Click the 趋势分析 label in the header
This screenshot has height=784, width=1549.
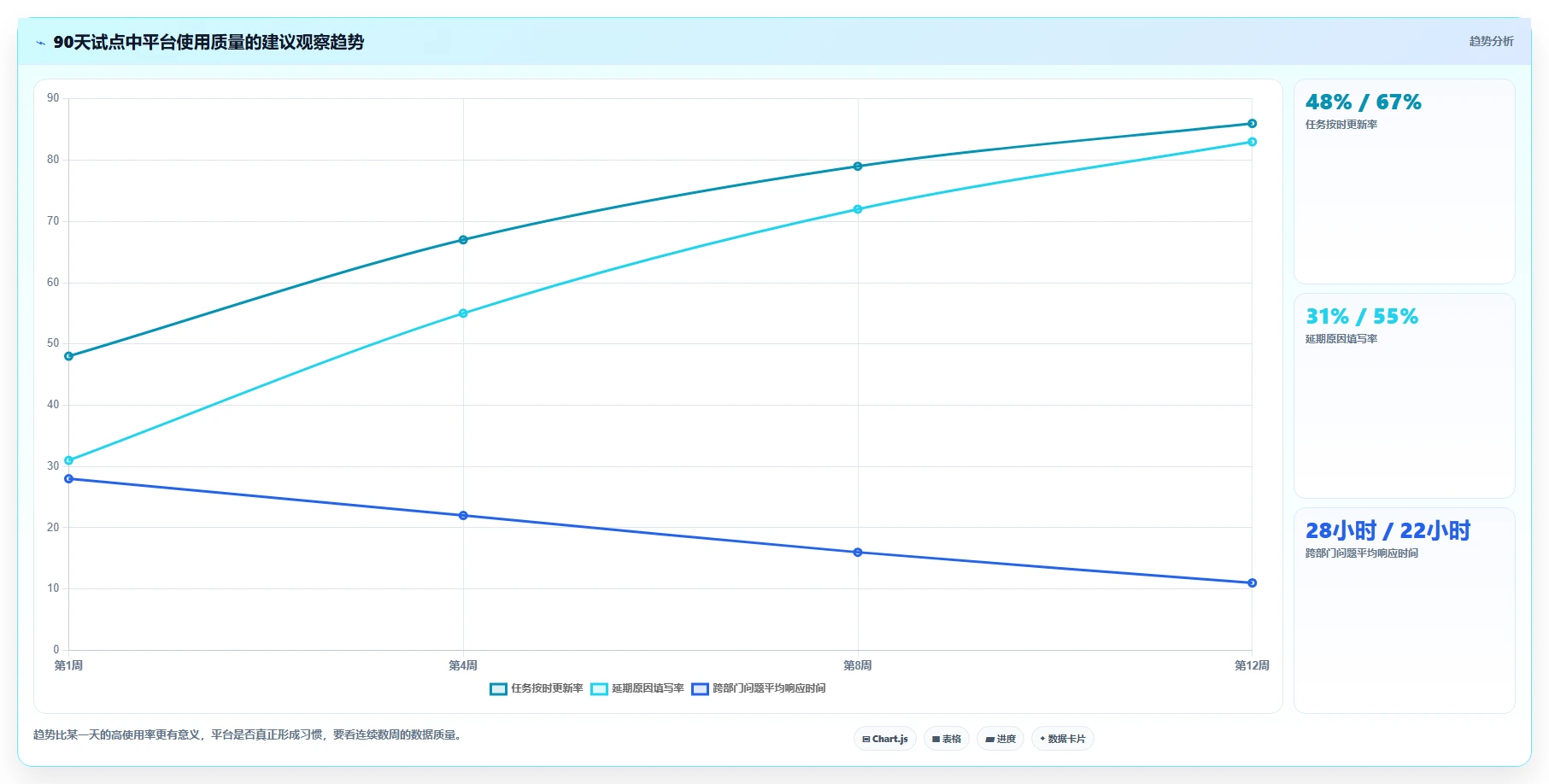[1491, 41]
